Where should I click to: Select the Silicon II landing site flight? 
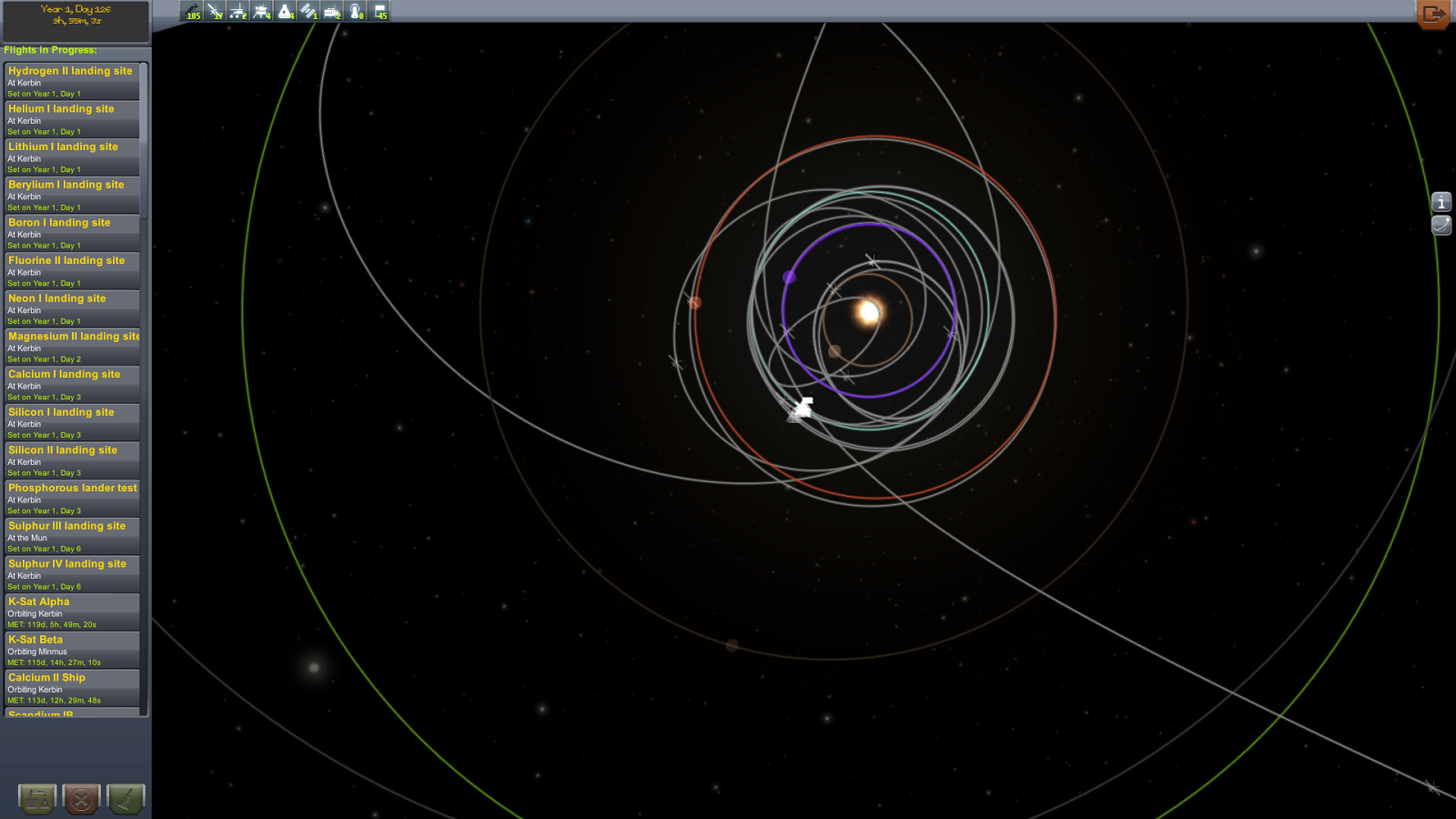point(73,460)
